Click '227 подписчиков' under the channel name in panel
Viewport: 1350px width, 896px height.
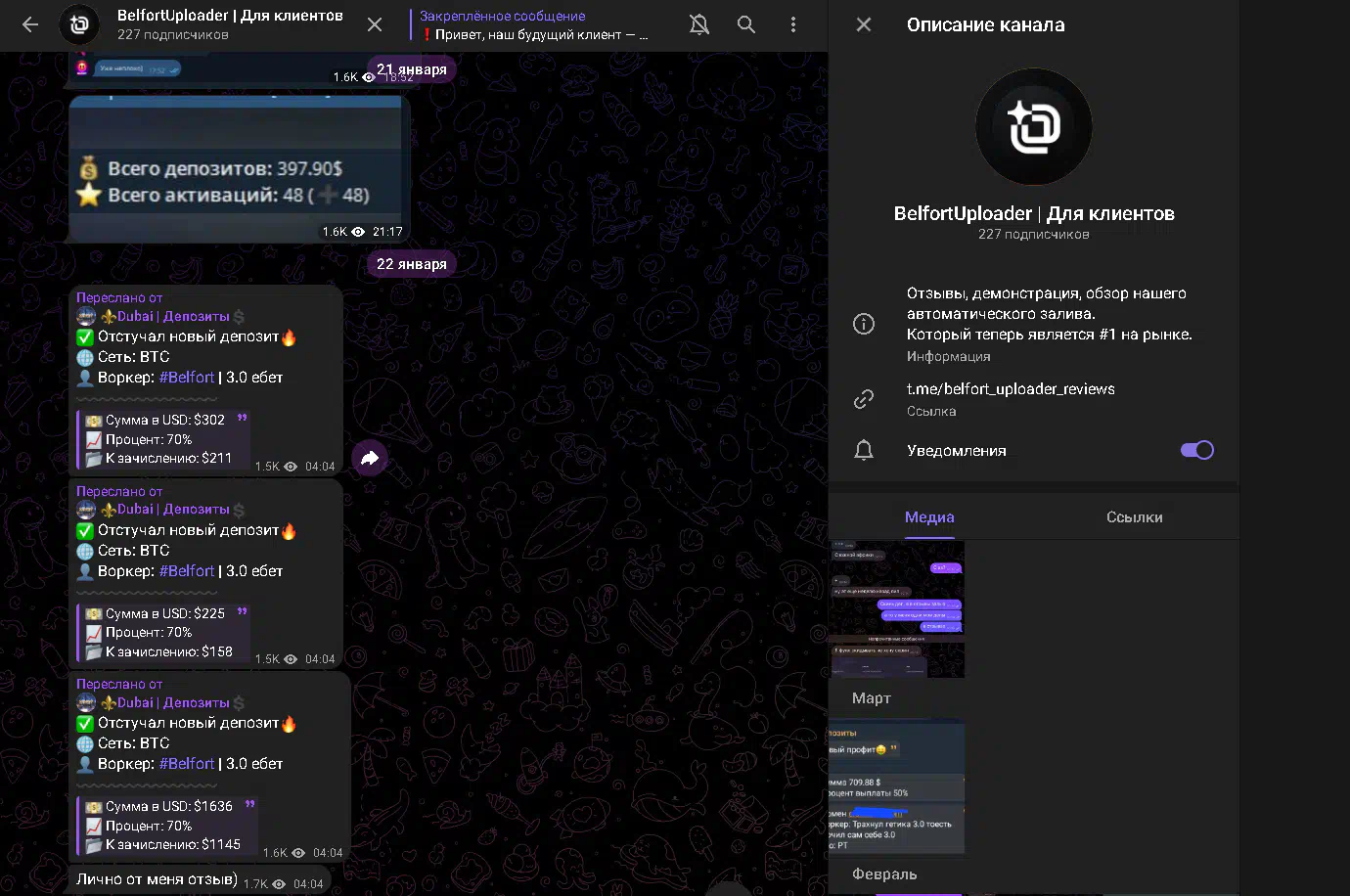coord(1034,235)
